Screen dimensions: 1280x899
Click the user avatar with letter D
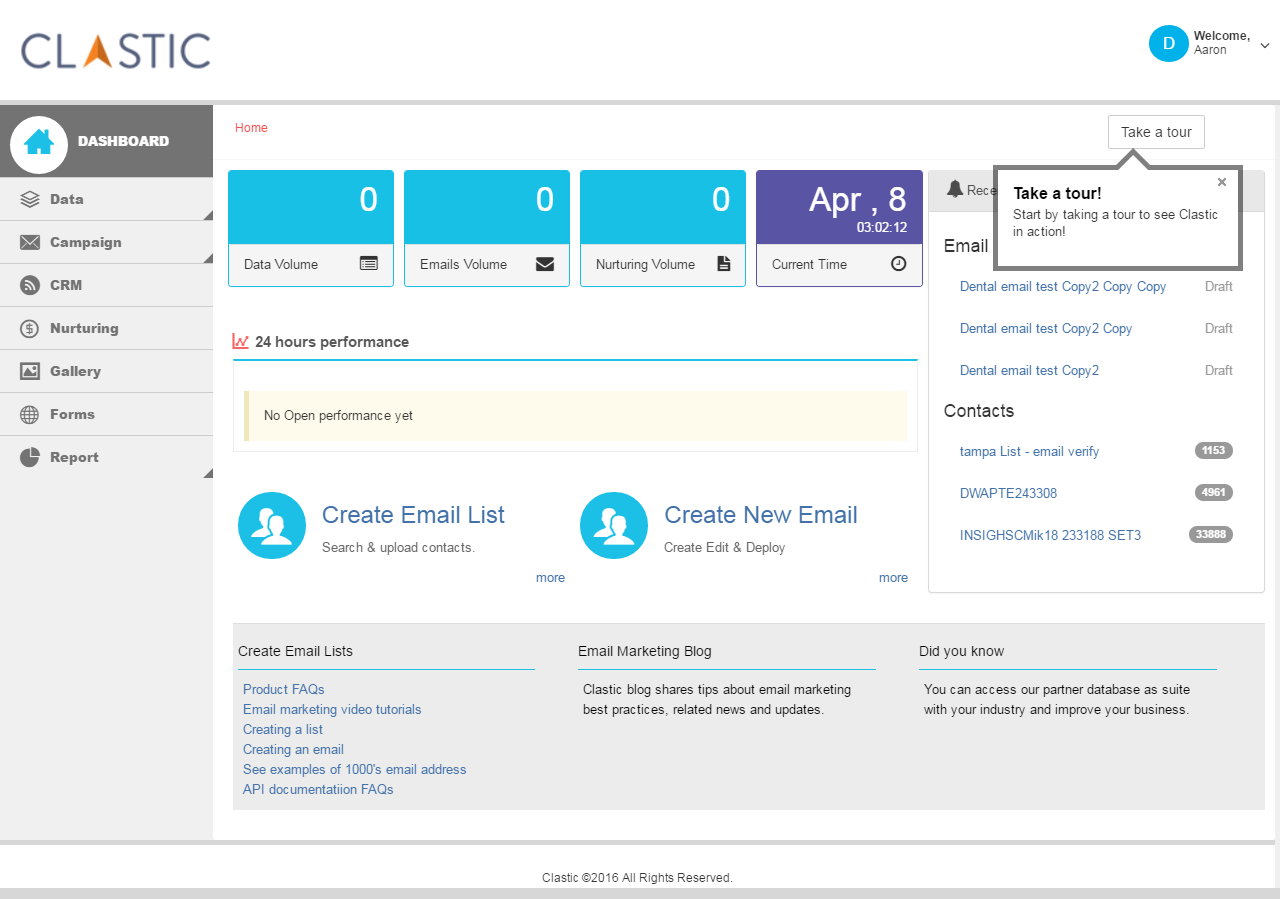pyautogui.click(x=1168, y=43)
